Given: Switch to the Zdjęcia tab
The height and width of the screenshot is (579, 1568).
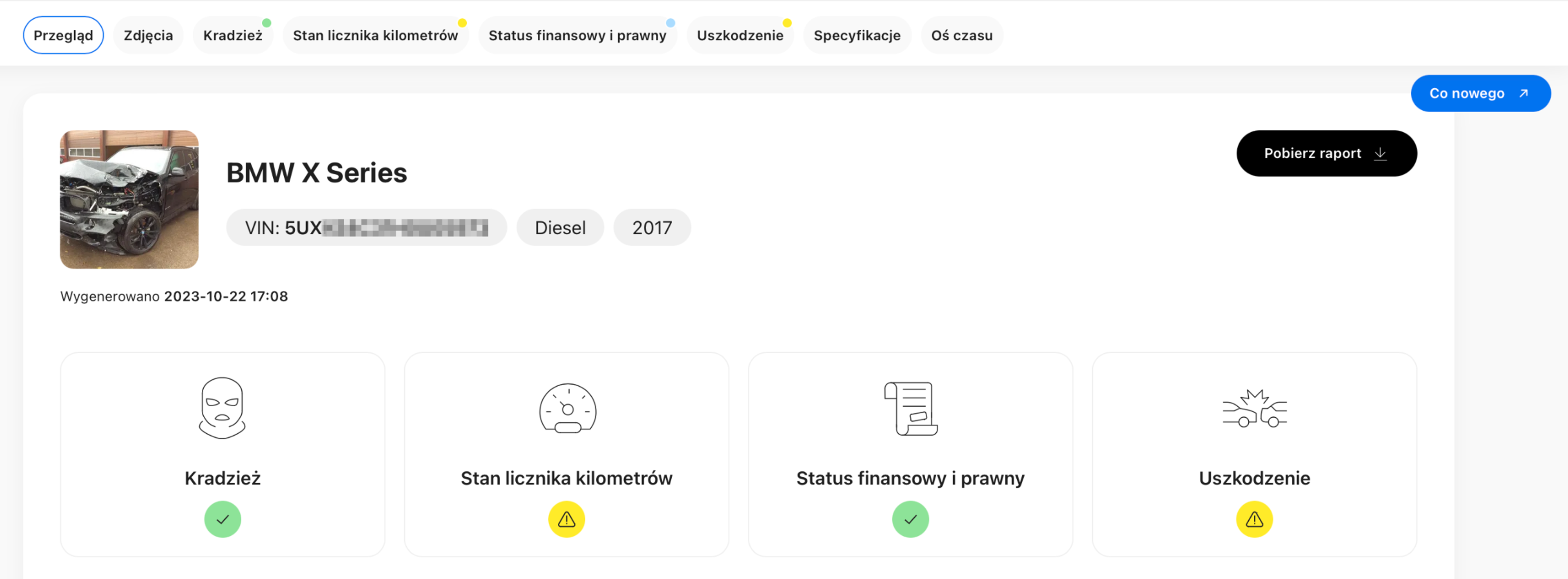Looking at the screenshot, I should [148, 35].
